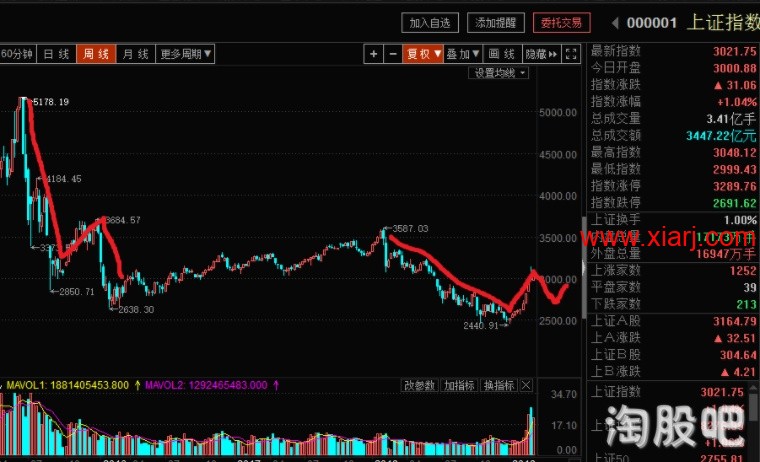This screenshot has height=462, width=760.
Task: Click the 2638.30 low label on chart
Action: point(136,309)
